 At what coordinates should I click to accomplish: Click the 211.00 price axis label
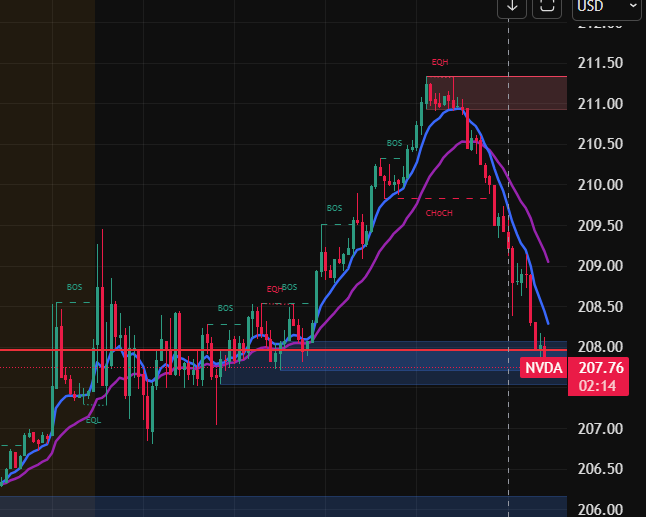click(600, 104)
